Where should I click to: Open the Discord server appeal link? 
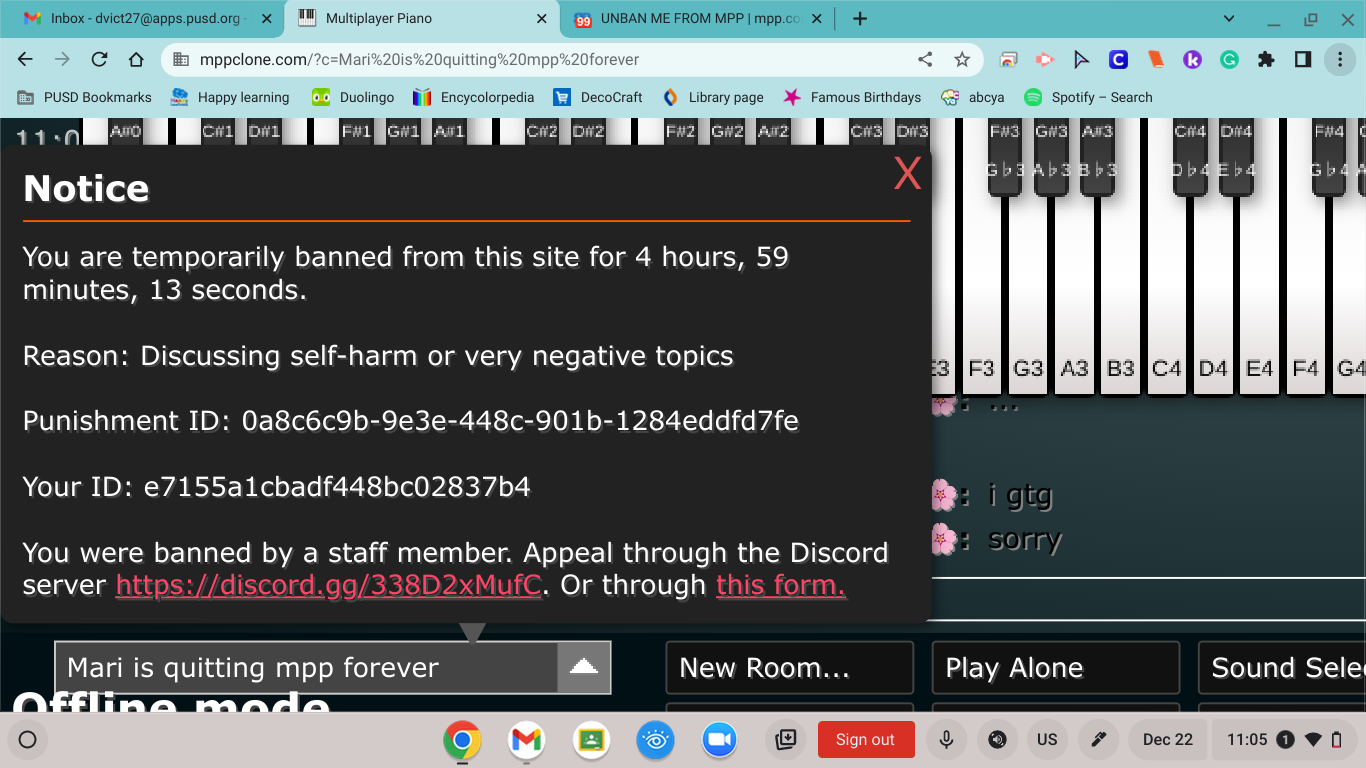[328, 585]
